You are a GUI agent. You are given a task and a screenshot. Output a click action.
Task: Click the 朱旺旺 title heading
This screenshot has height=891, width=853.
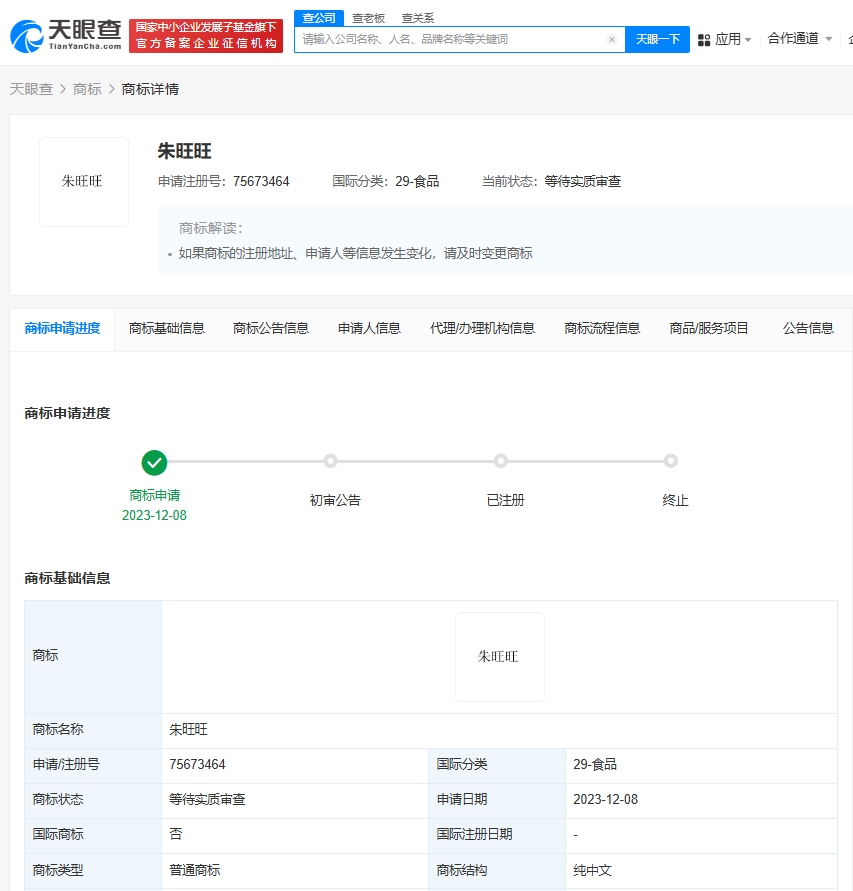click(x=184, y=151)
